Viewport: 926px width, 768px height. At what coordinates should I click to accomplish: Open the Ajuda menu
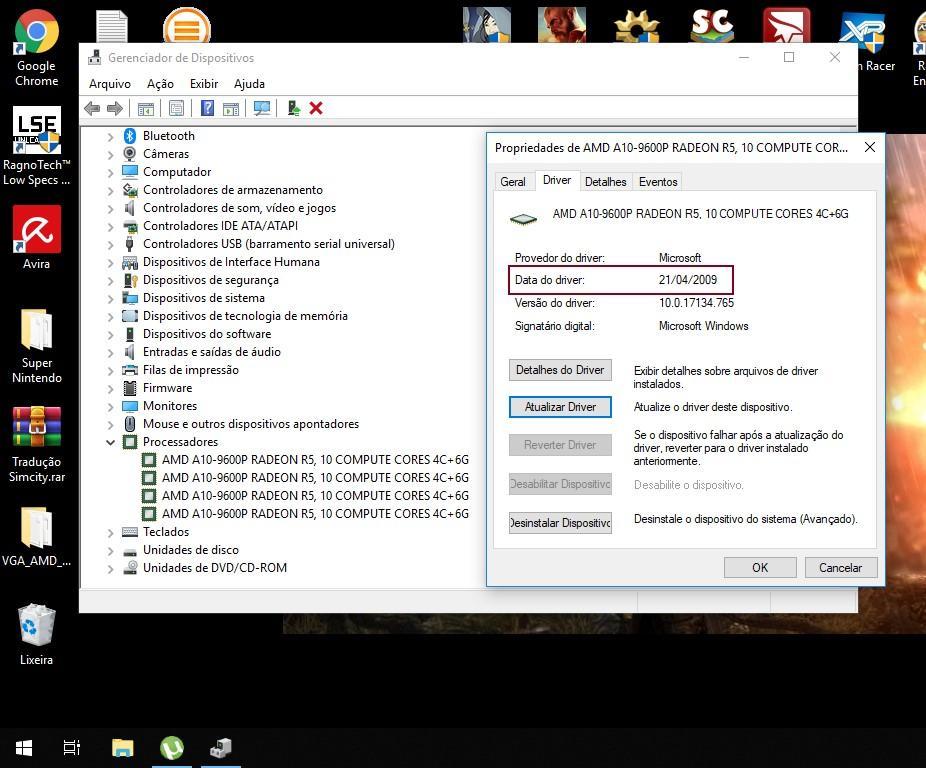(249, 84)
